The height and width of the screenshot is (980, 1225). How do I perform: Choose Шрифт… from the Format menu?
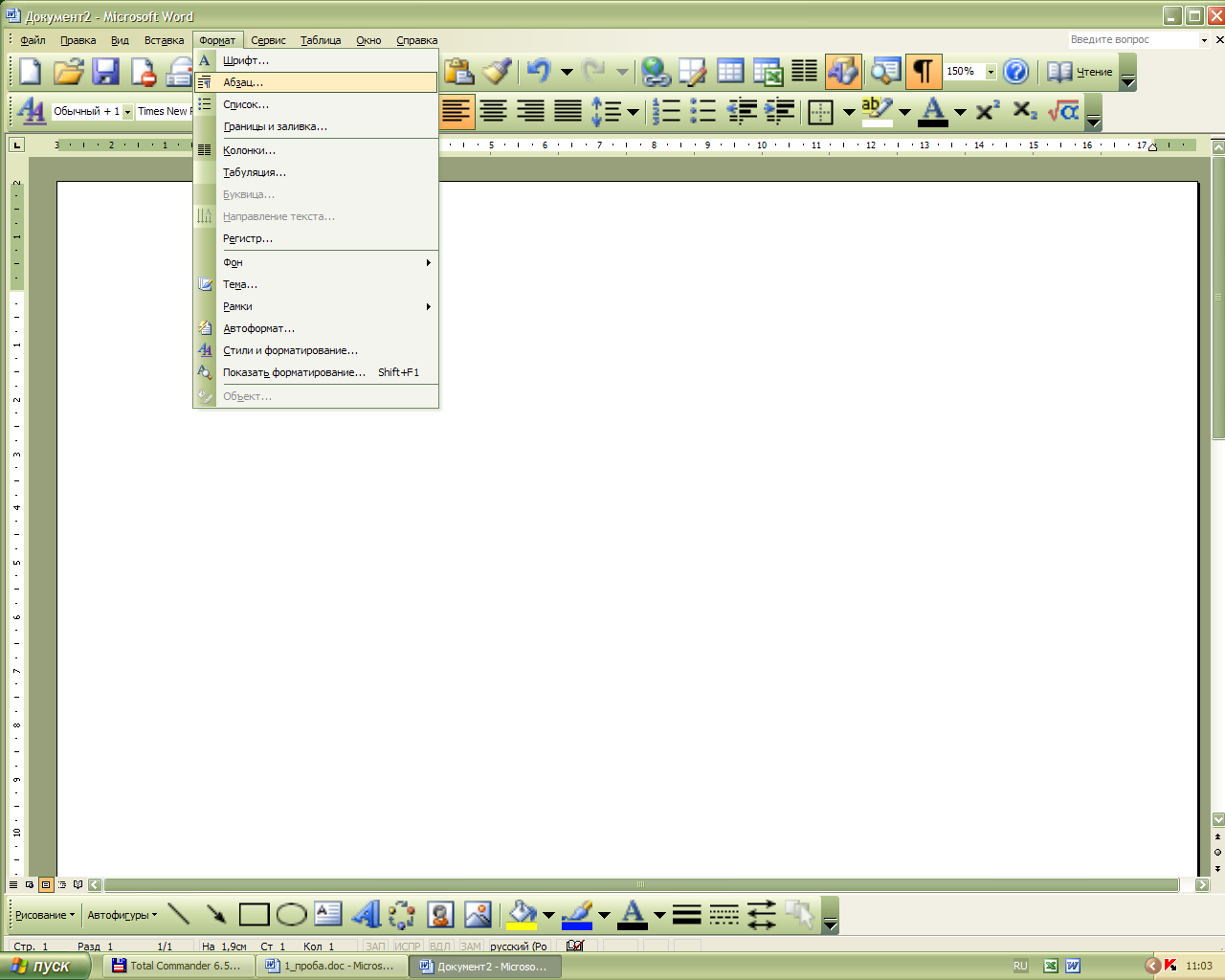317,60
